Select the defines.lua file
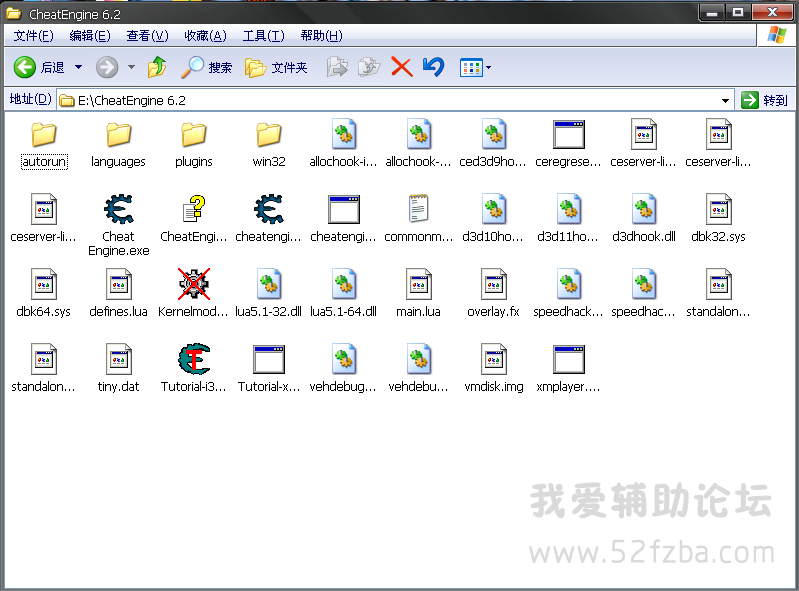799x591 pixels. tap(118, 293)
